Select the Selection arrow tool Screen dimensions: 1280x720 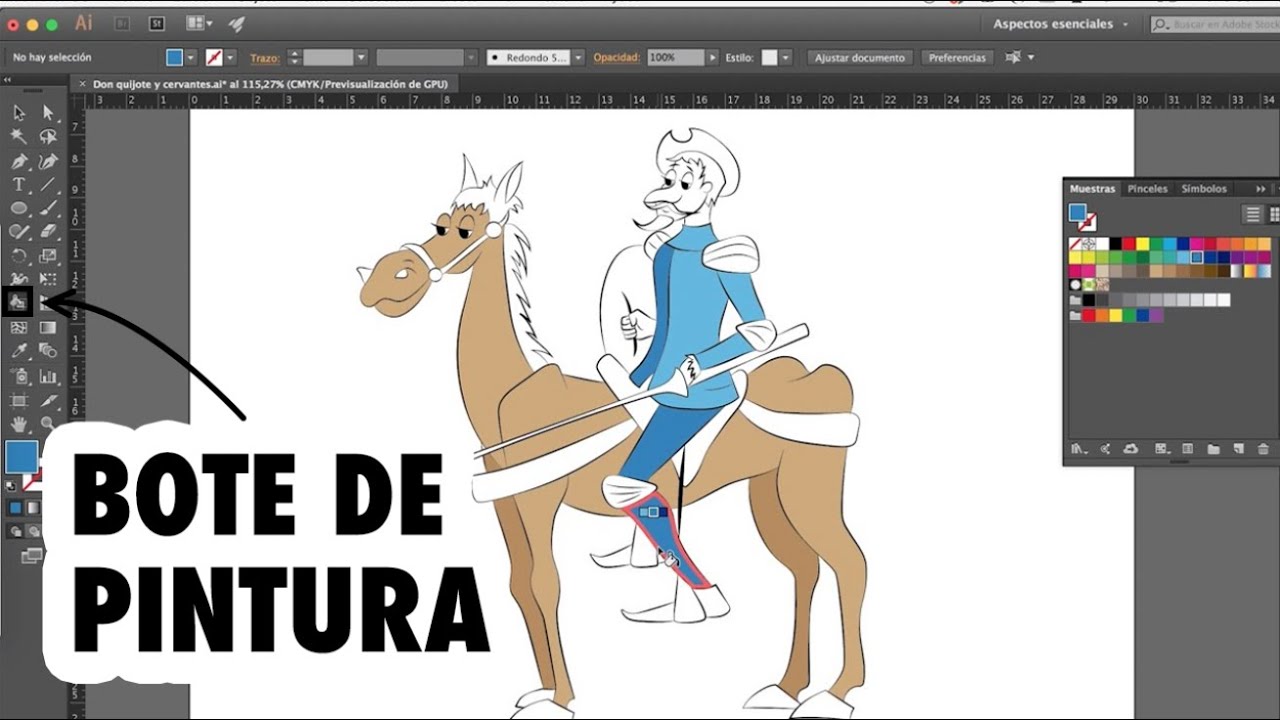coord(19,112)
